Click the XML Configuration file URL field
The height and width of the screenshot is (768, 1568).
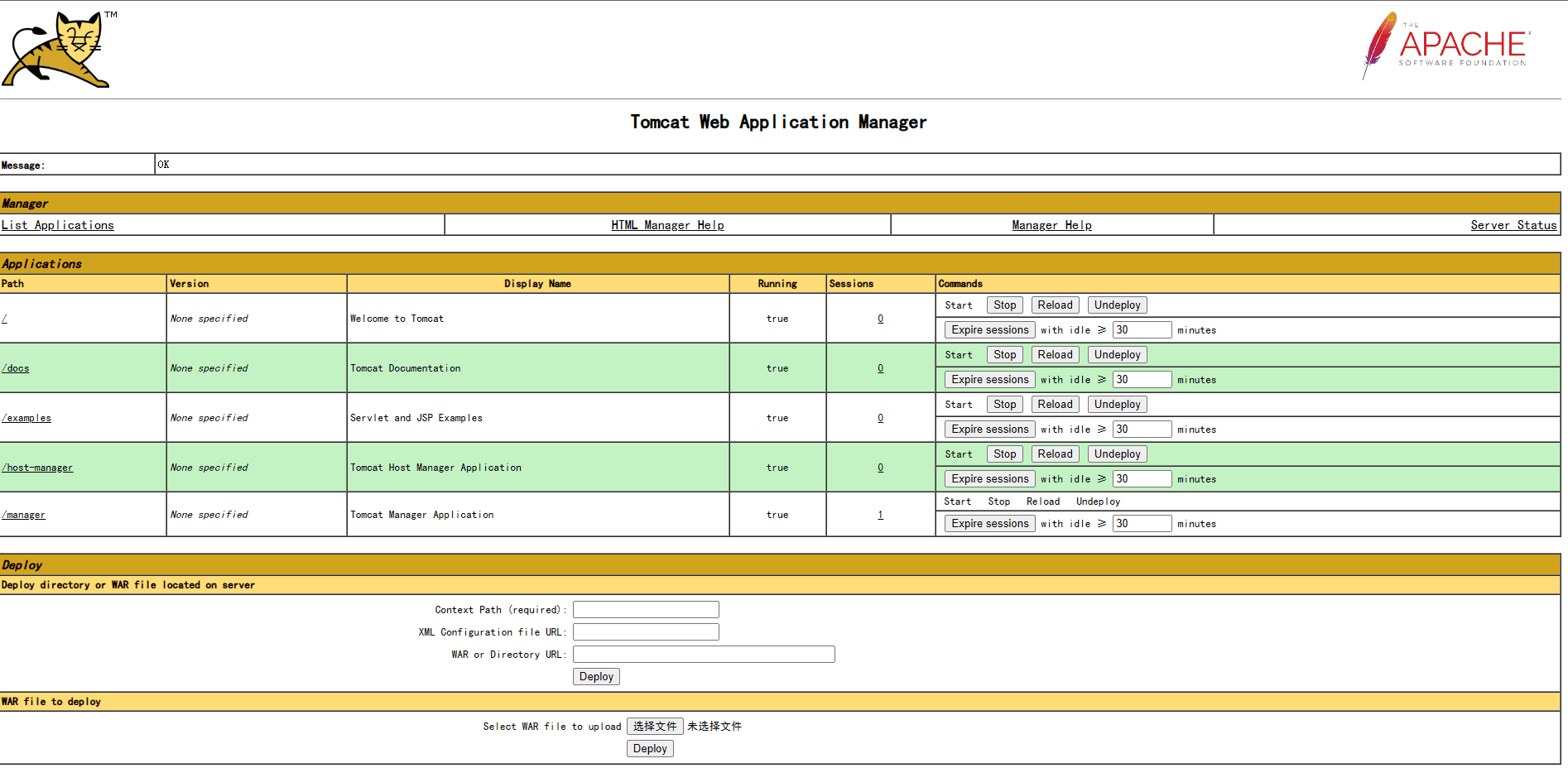pos(646,632)
